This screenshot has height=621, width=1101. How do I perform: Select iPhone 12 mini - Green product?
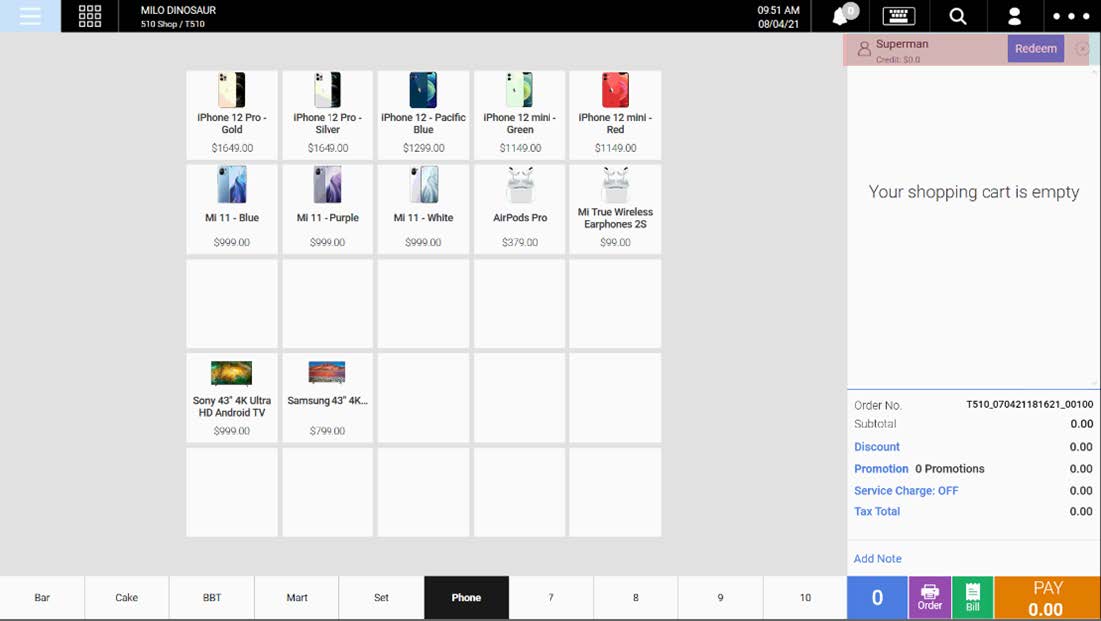coord(520,115)
